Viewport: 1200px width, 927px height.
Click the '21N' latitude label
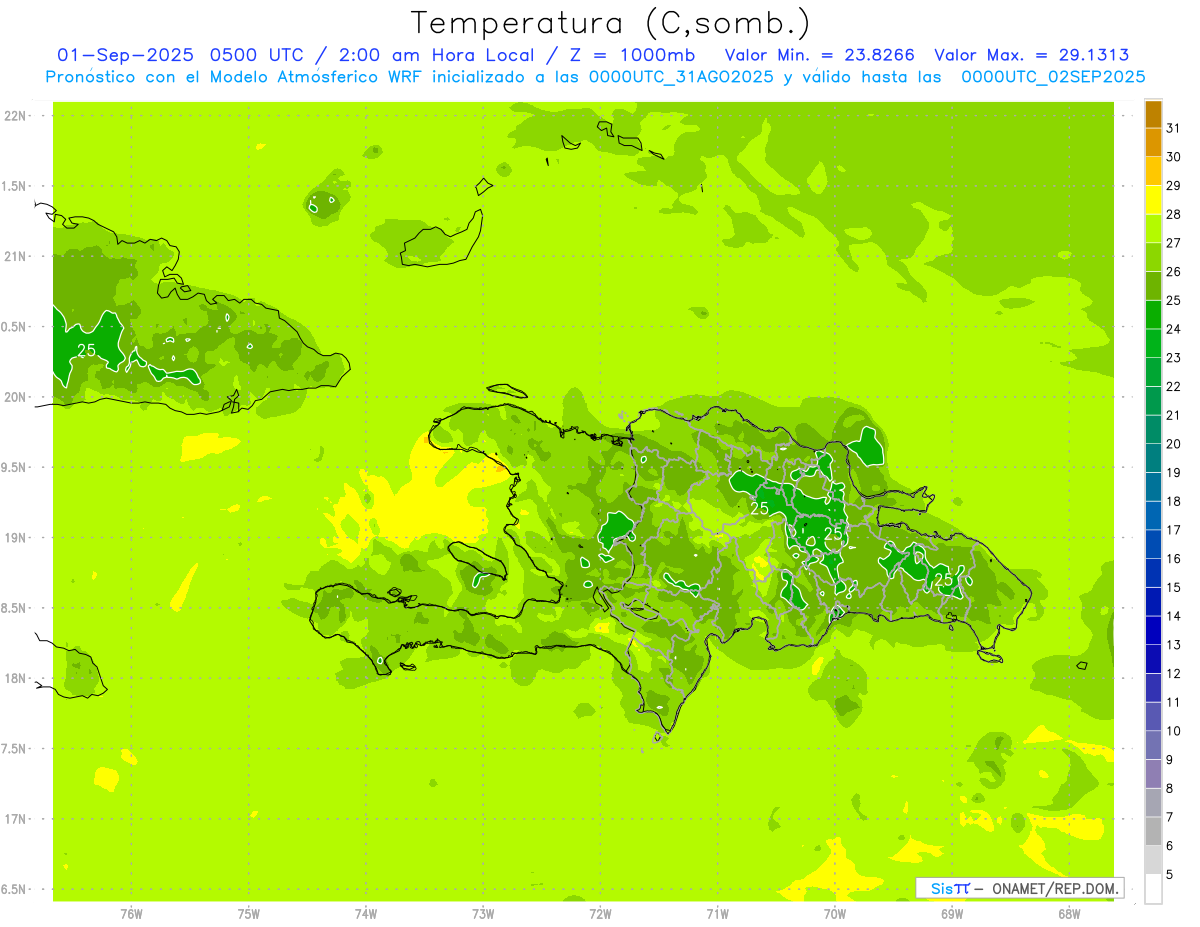[x=15, y=256]
